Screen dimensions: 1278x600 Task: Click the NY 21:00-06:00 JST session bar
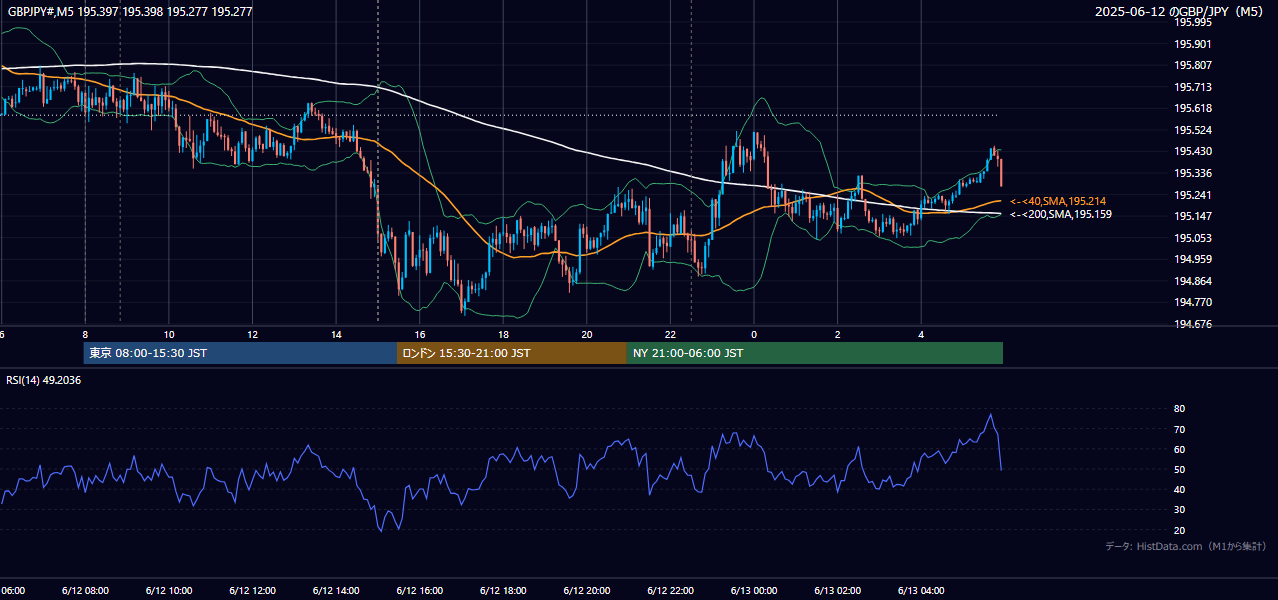[815, 353]
